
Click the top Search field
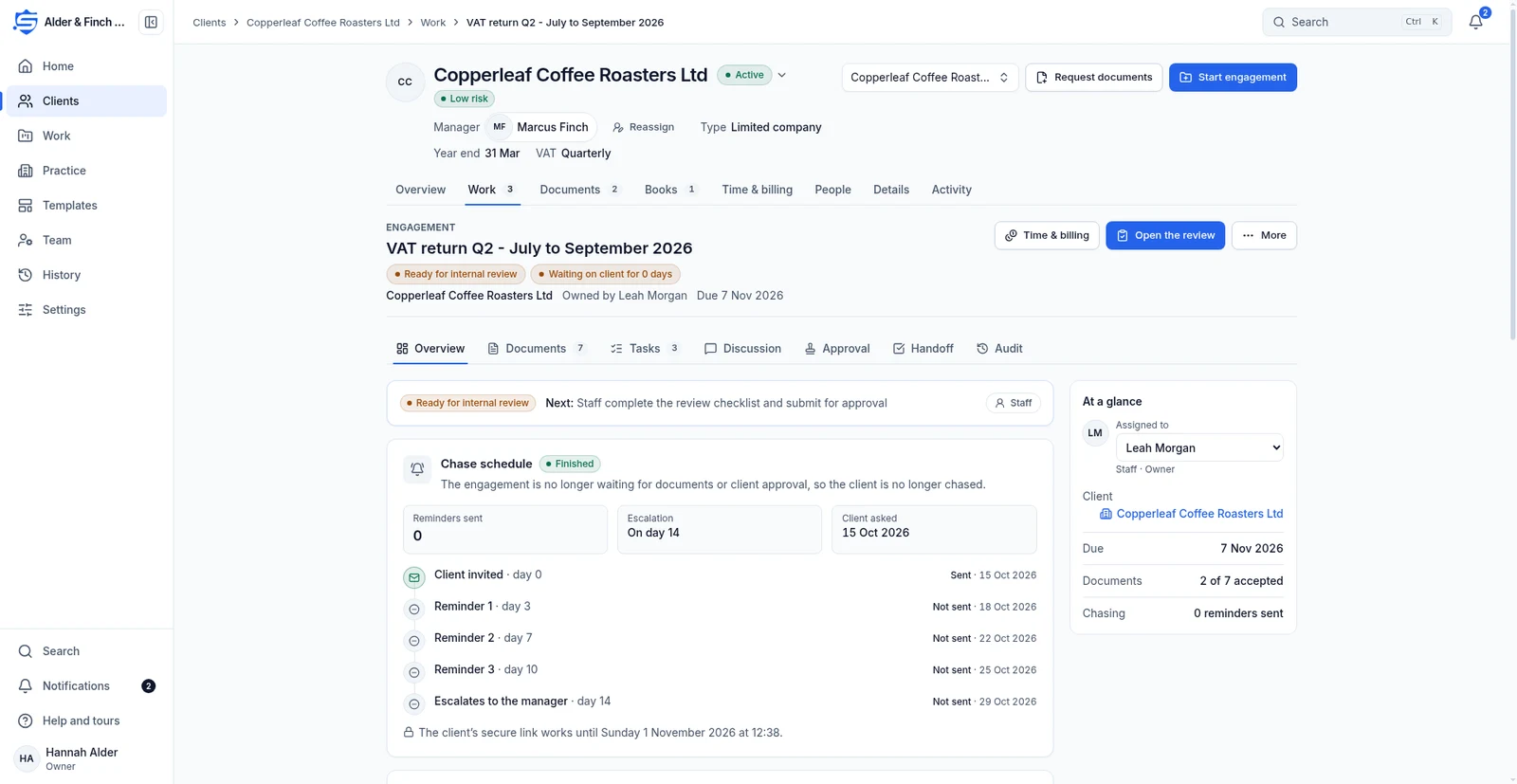(x=1357, y=22)
